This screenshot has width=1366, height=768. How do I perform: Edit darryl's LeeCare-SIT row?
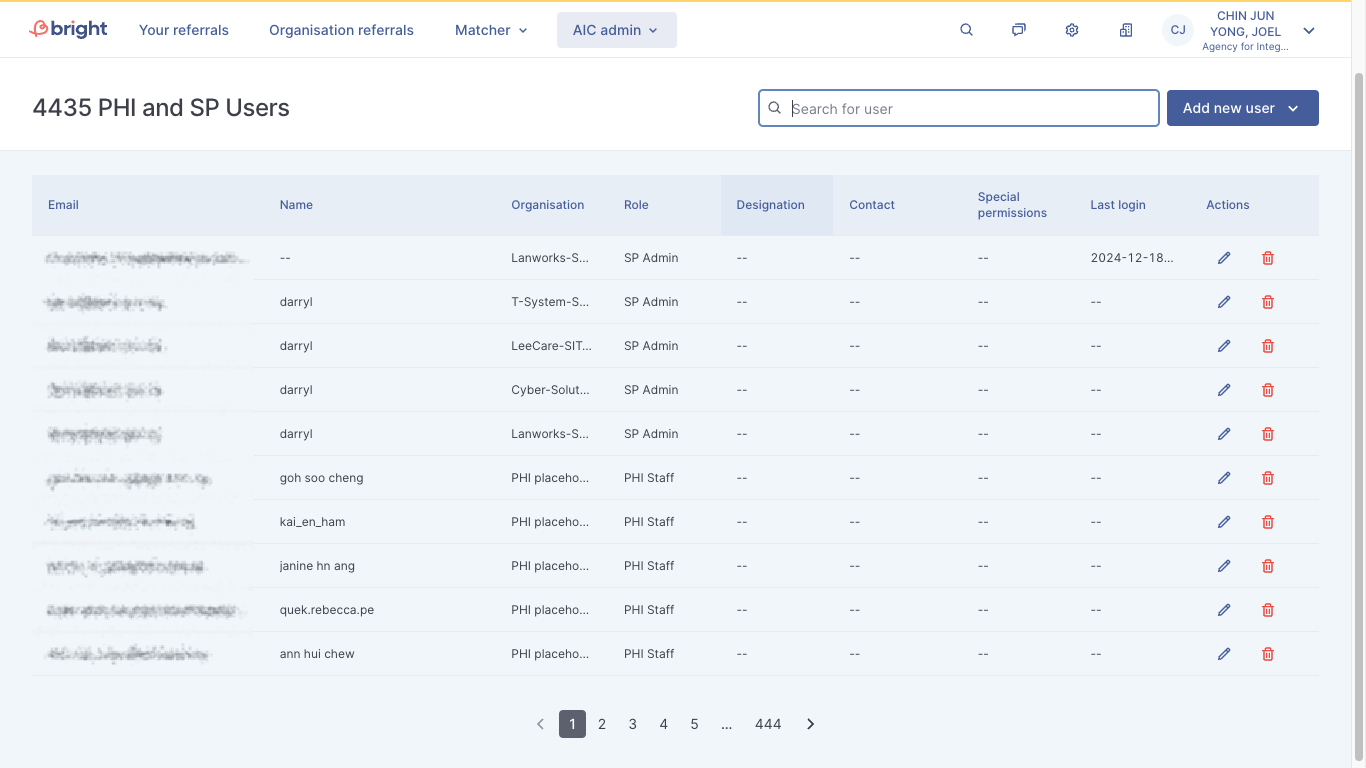pos(1224,346)
